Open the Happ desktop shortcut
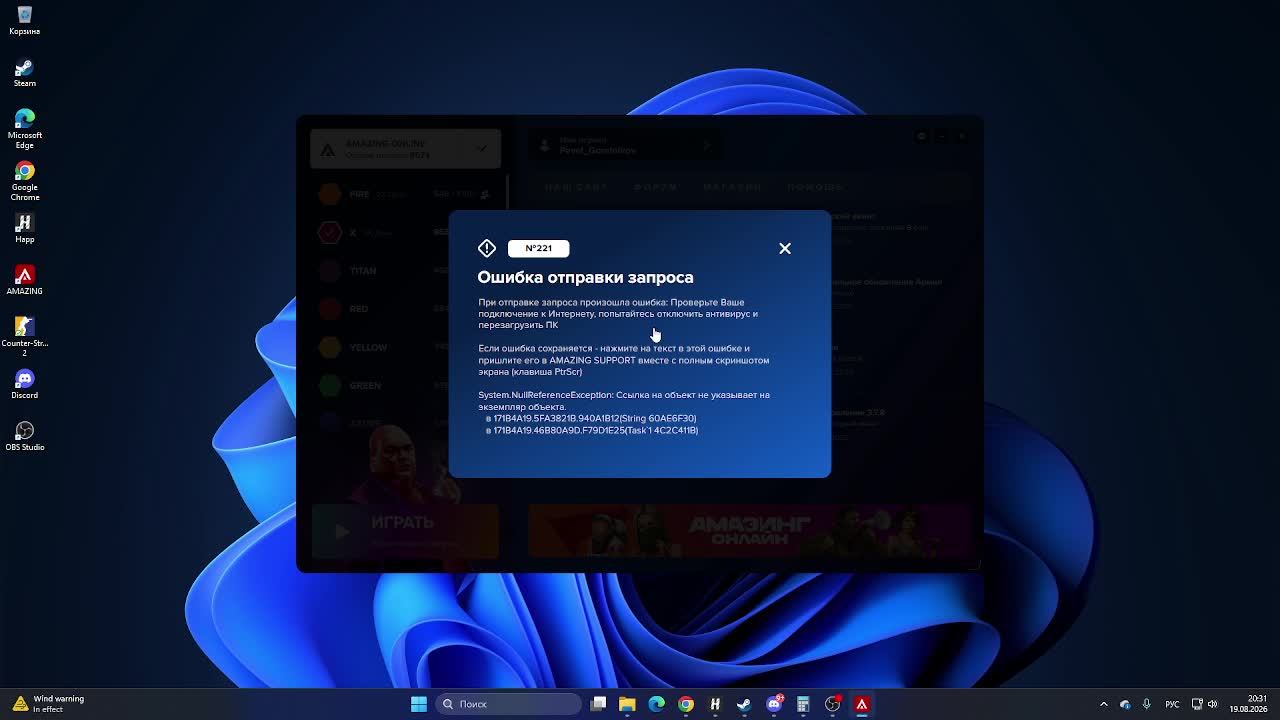1280x720 pixels. 24,229
